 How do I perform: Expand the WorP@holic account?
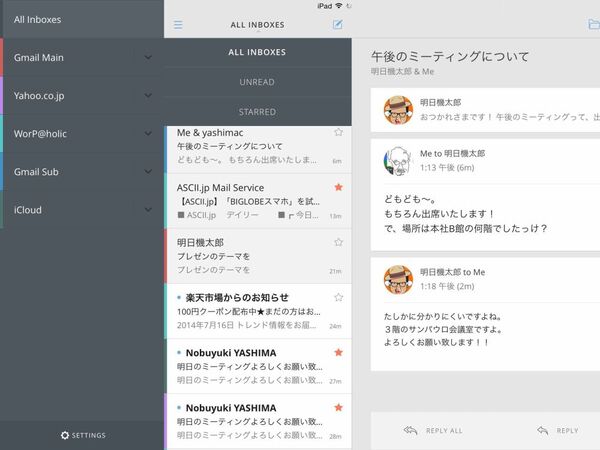coord(148,134)
